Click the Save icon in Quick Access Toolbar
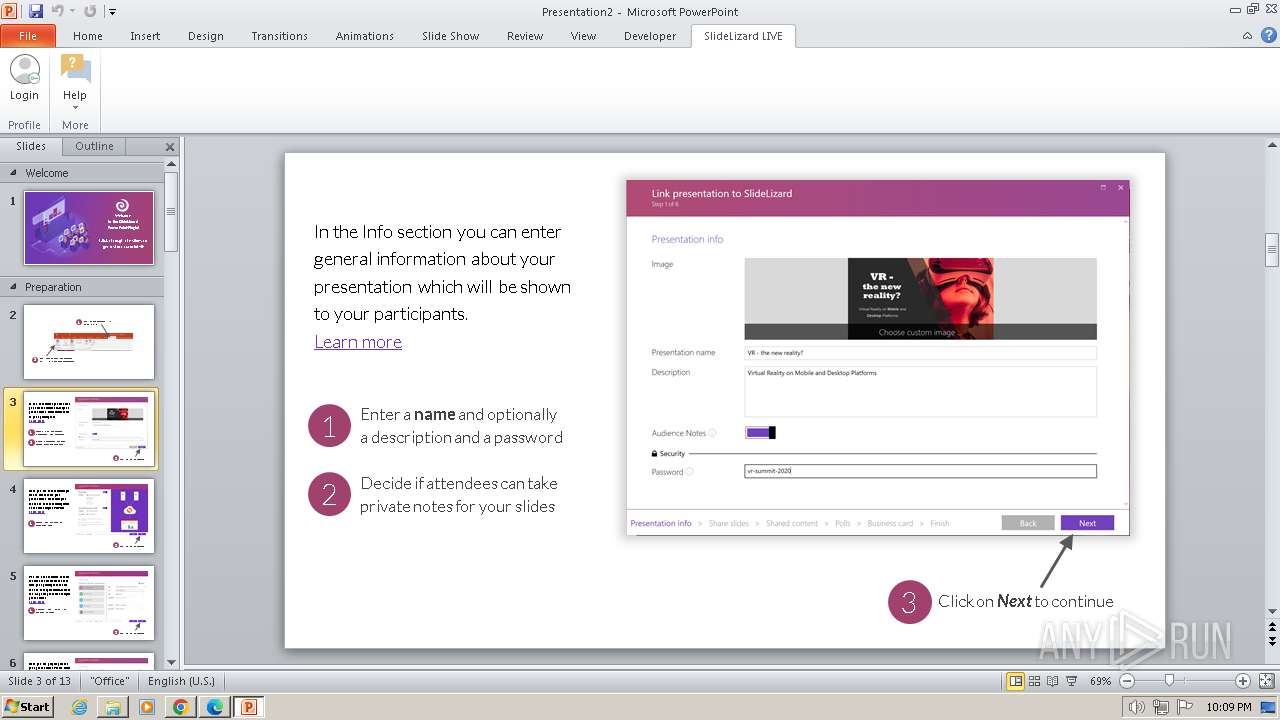 (x=36, y=11)
